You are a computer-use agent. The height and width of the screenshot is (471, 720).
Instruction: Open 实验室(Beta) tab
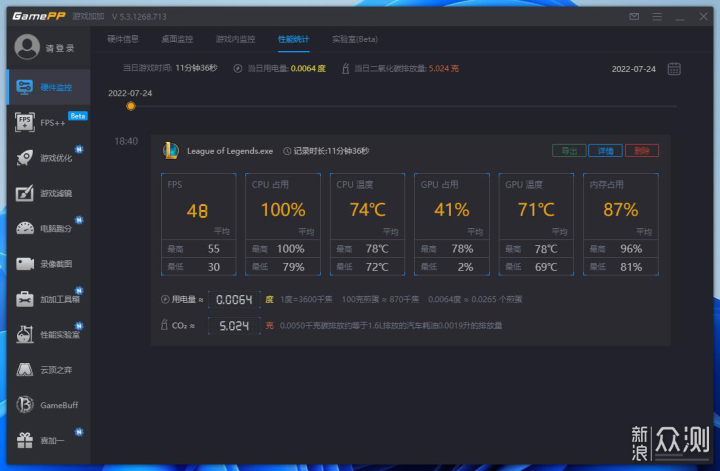point(355,39)
